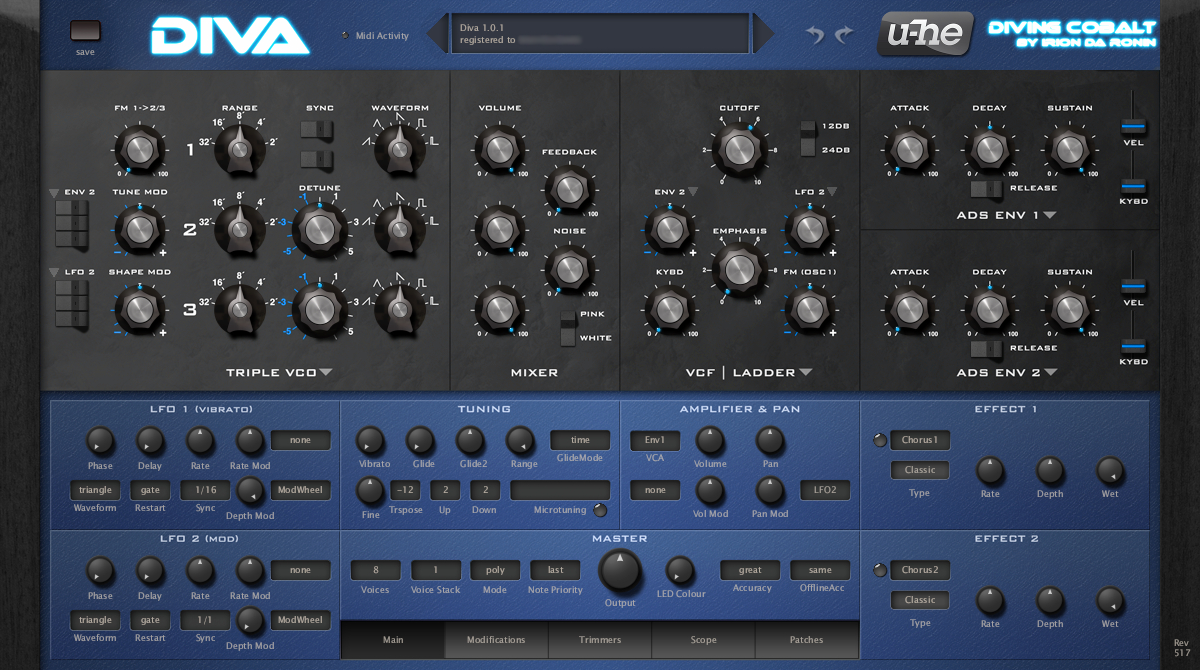Image resolution: width=1200 pixels, height=670 pixels.
Task: Click the Note Priority last selector
Action: coord(555,570)
